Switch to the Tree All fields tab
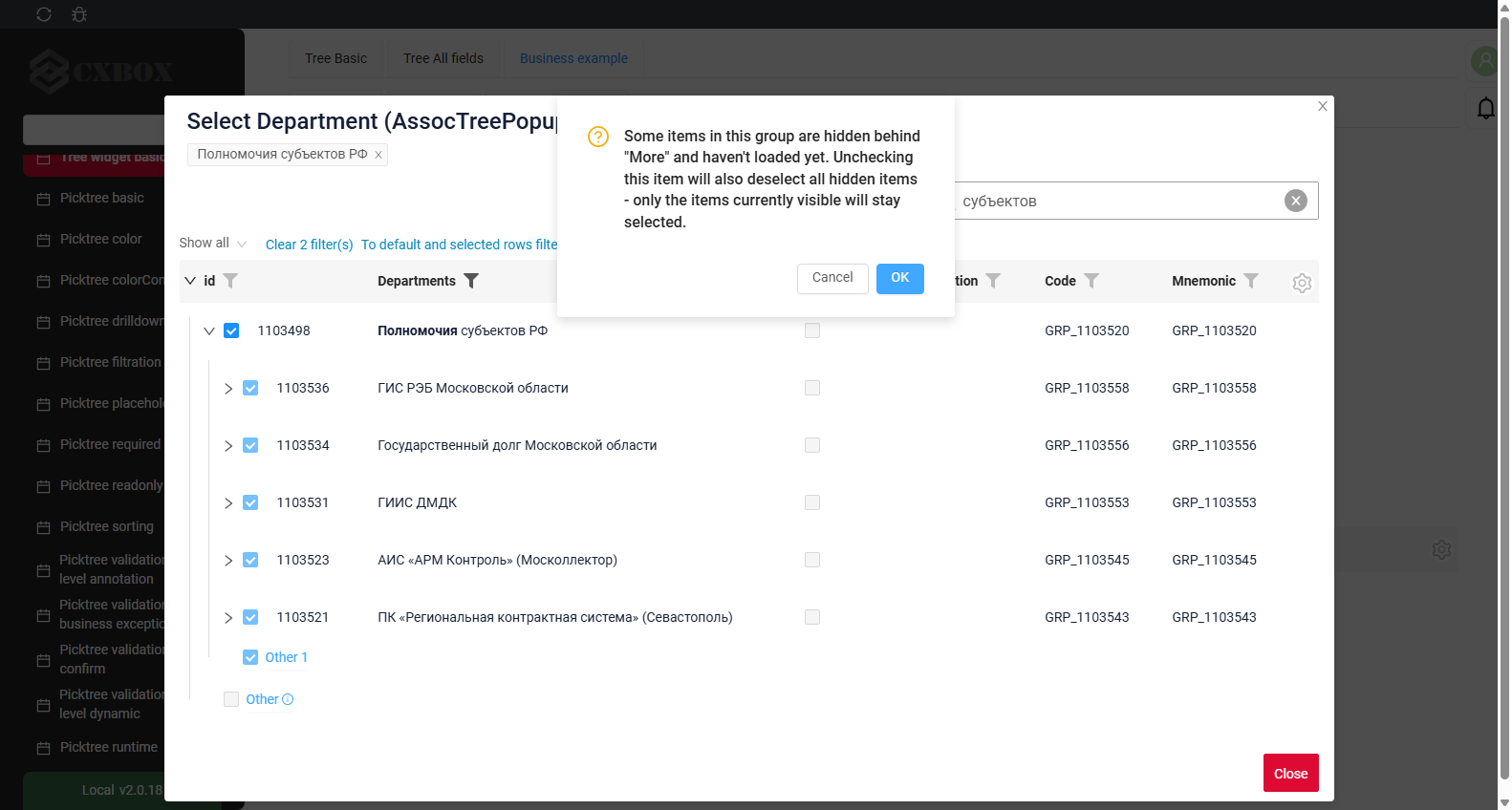This screenshot has height=810, width=1512. pyautogui.click(x=443, y=58)
